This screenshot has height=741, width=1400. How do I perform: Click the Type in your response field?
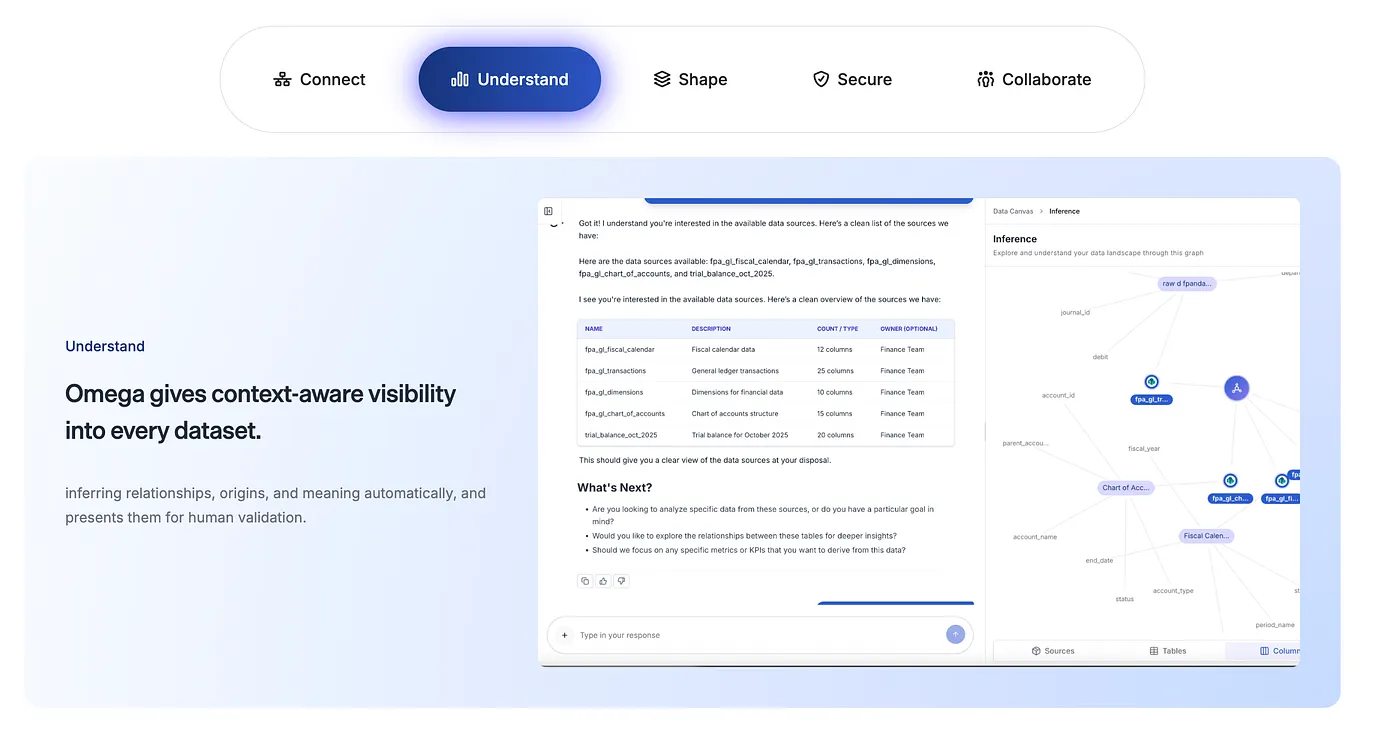coord(760,635)
